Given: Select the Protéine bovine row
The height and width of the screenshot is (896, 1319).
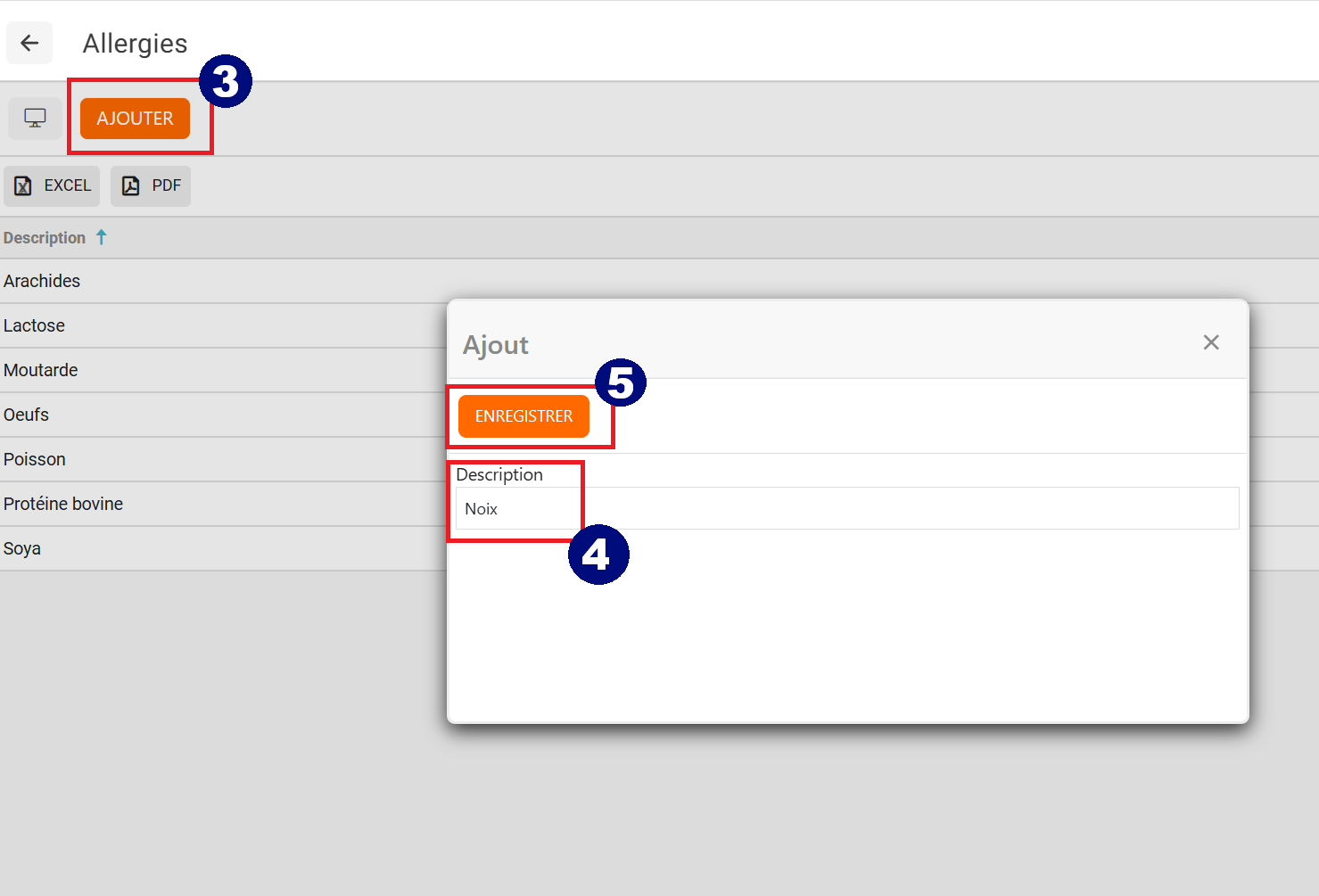Looking at the screenshot, I should click(63, 504).
